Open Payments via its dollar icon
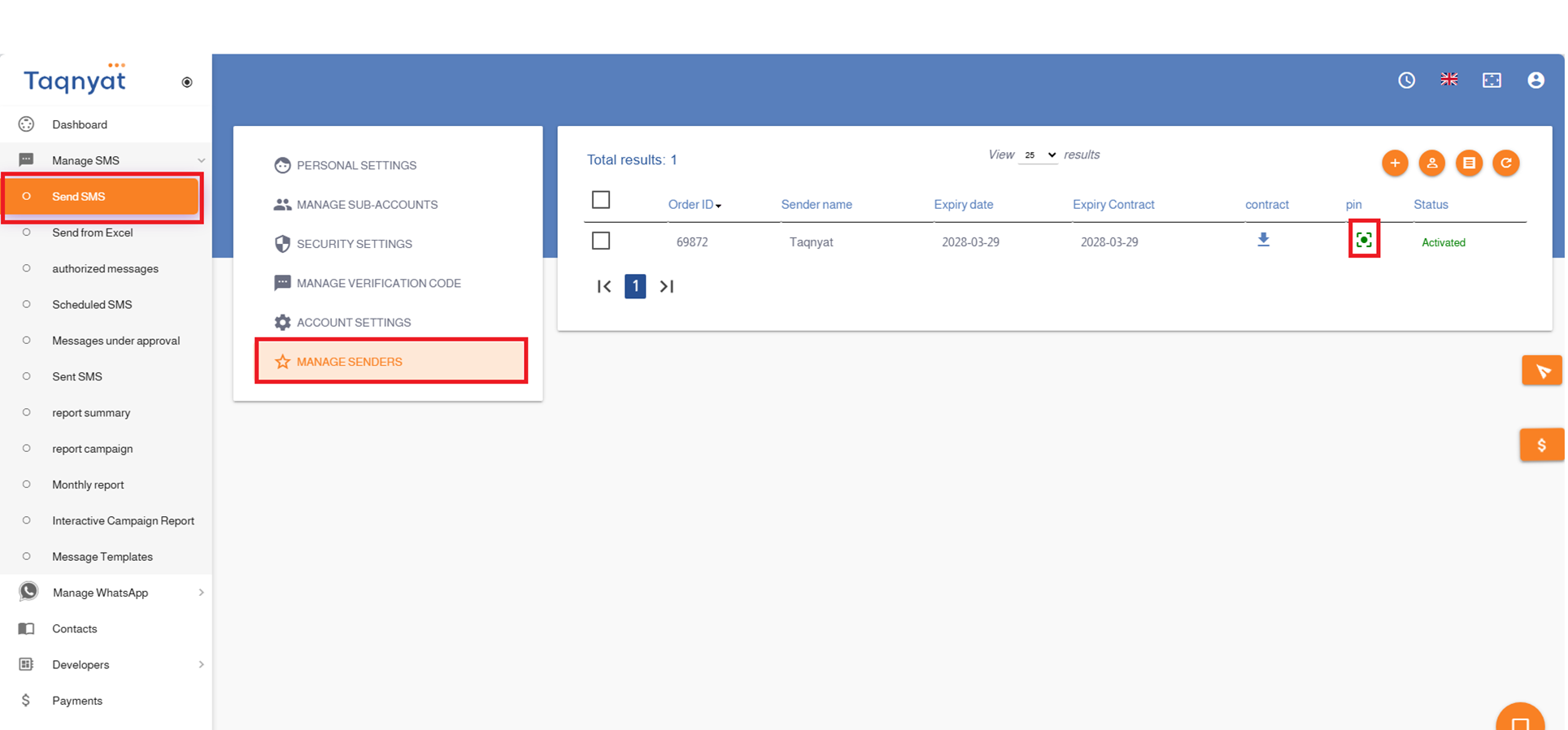 26,700
